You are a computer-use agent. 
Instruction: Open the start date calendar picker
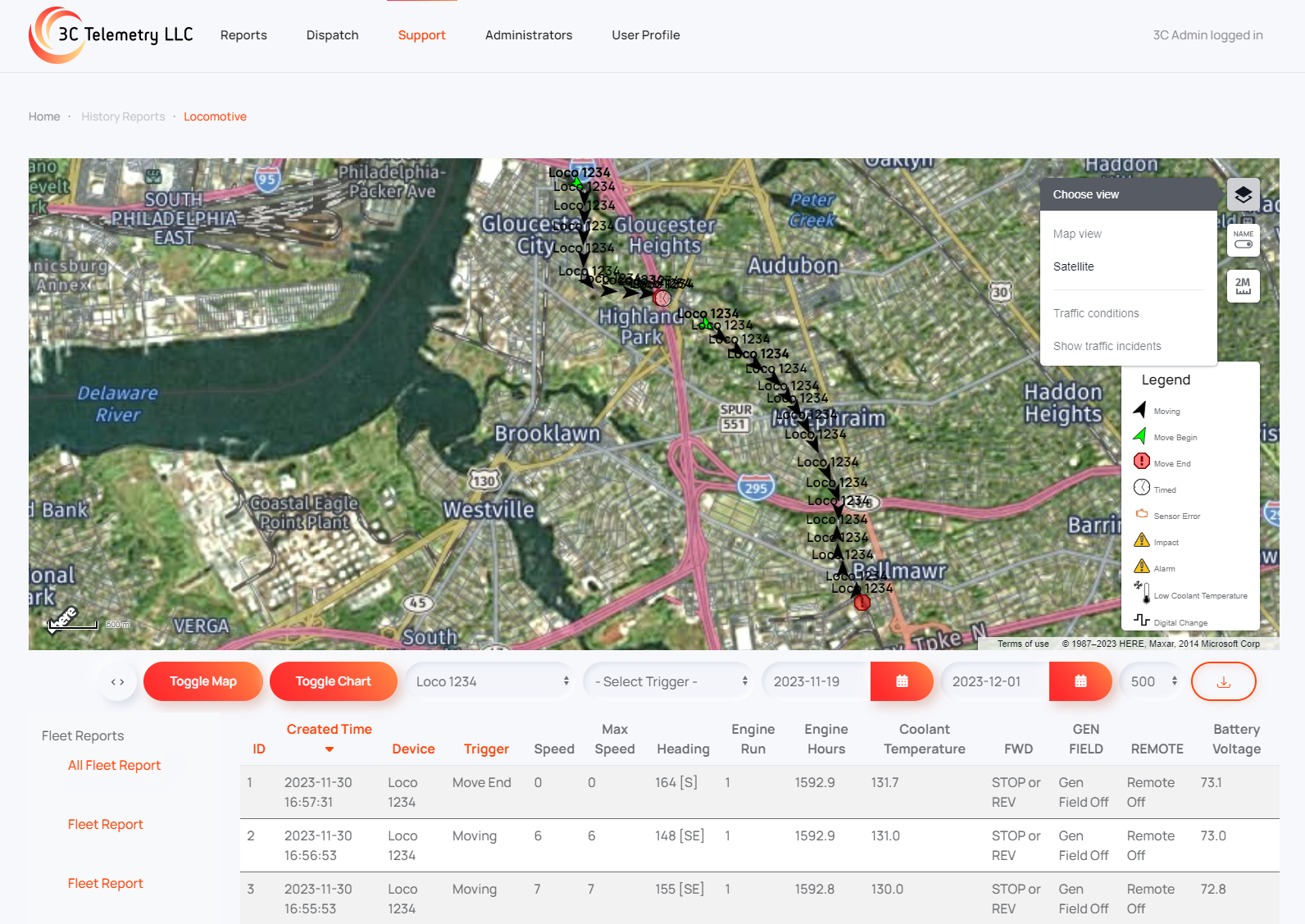point(902,681)
